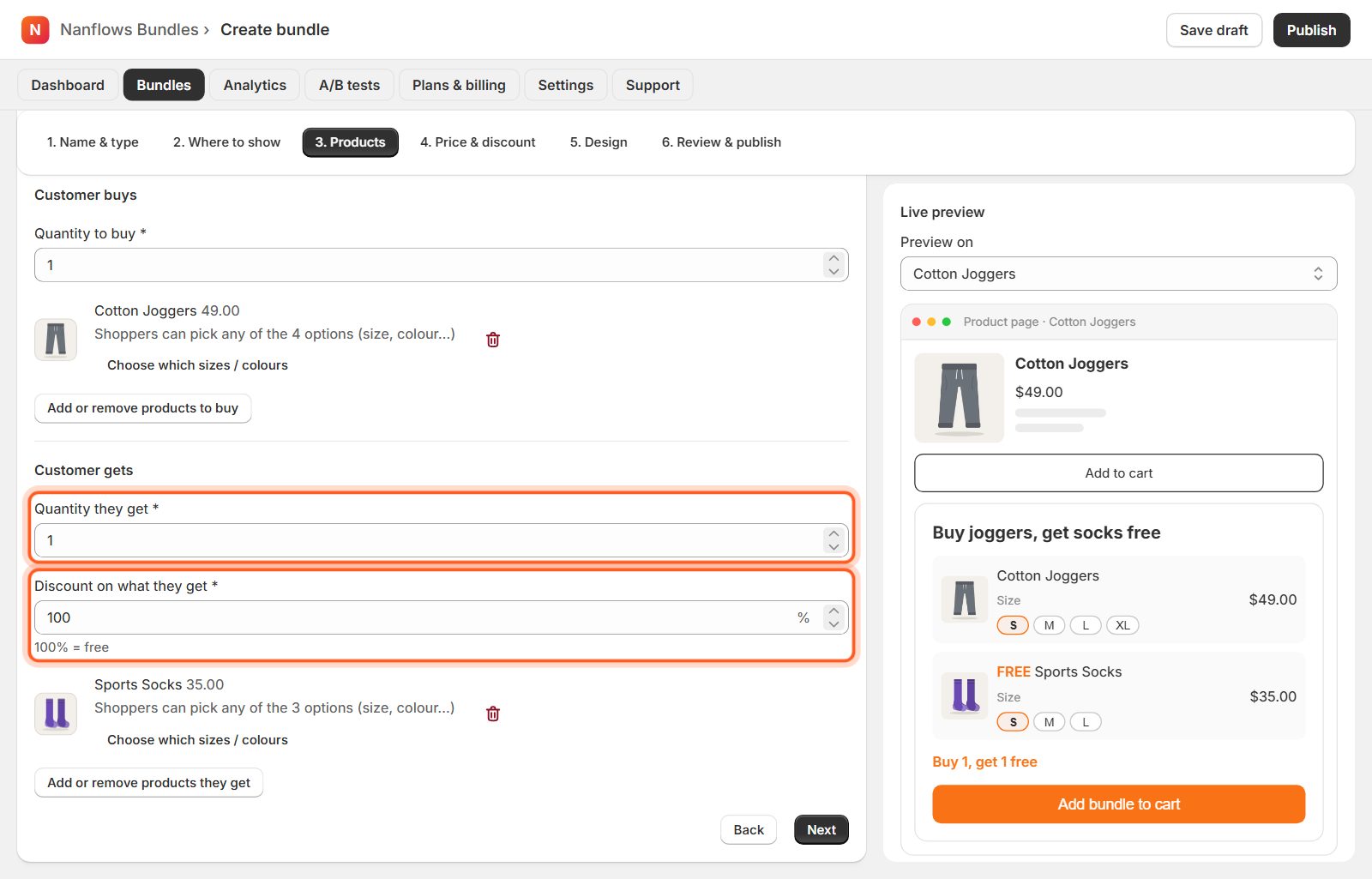1372x879 pixels.
Task: Click Sports Socks thumbnail in Customer gets
Action: coord(56,713)
